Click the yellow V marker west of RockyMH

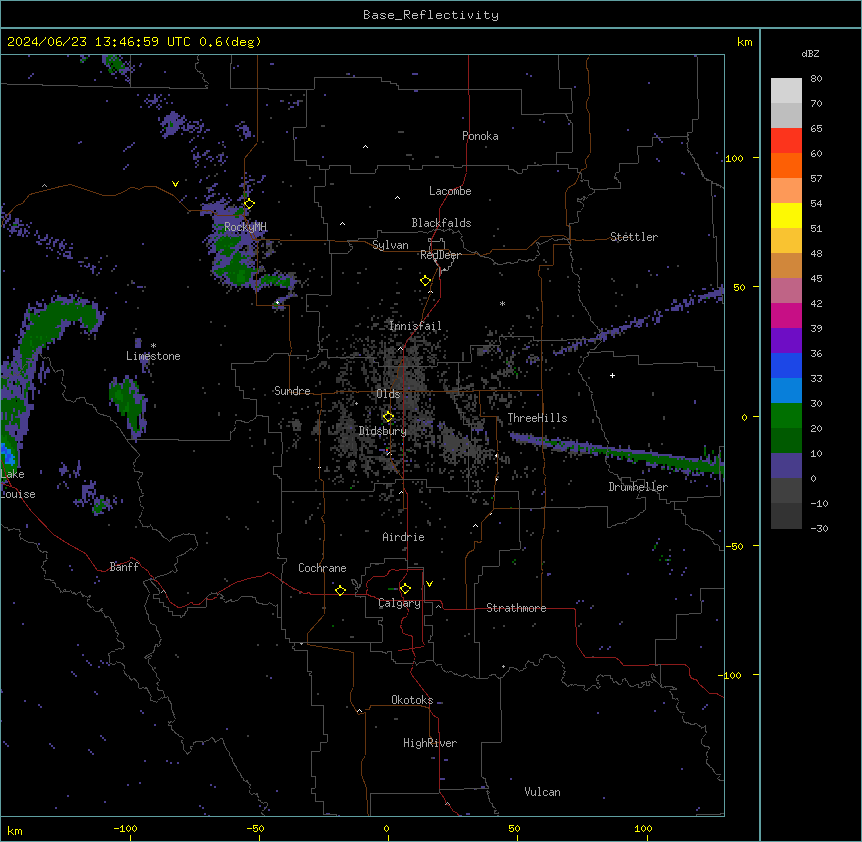(175, 184)
